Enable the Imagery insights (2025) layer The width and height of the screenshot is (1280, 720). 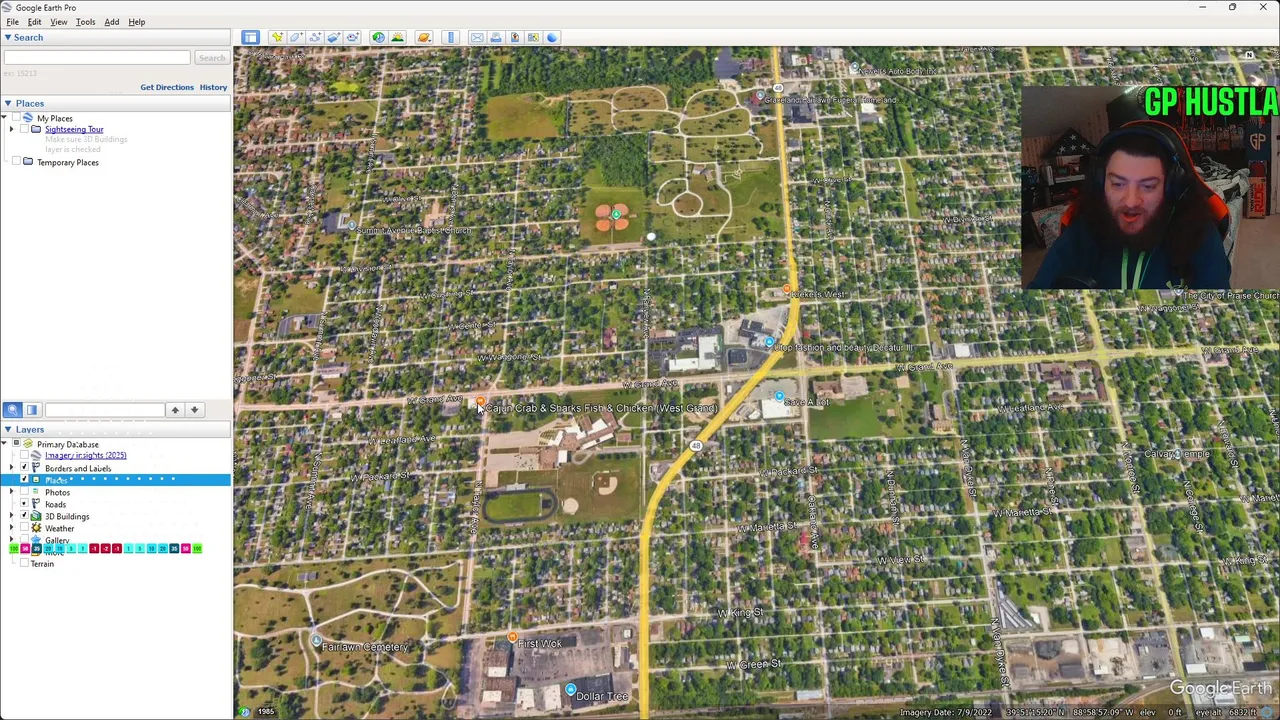coord(24,455)
